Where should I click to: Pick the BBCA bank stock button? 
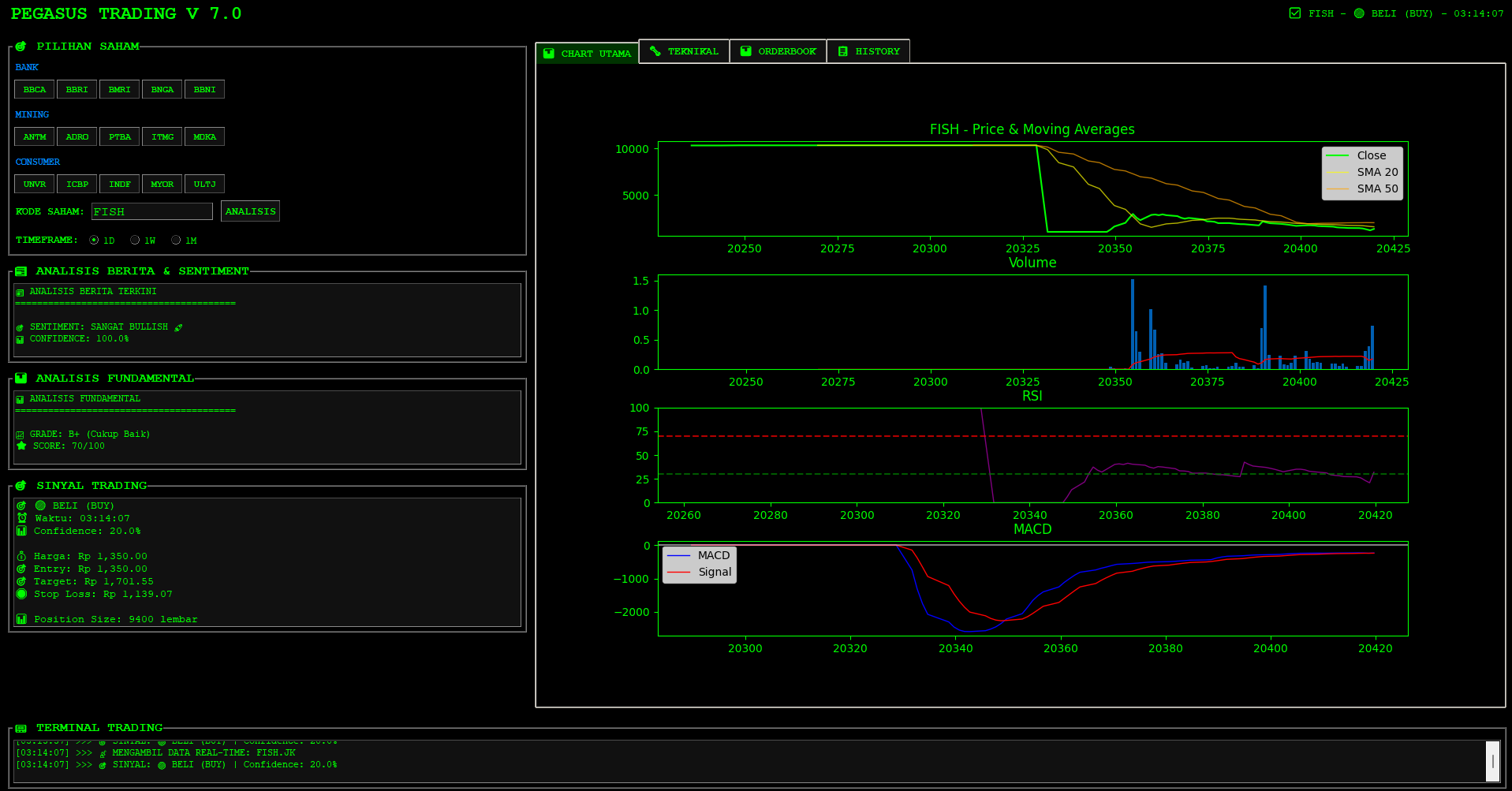35,90
